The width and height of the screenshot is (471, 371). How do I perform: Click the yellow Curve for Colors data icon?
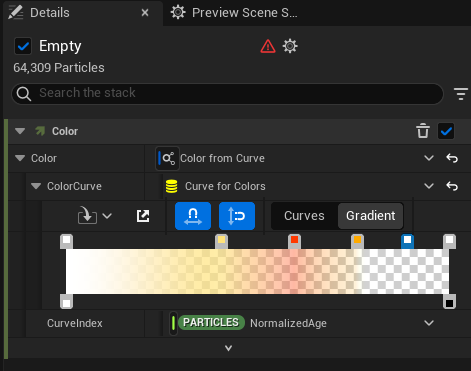tap(171, 186)
